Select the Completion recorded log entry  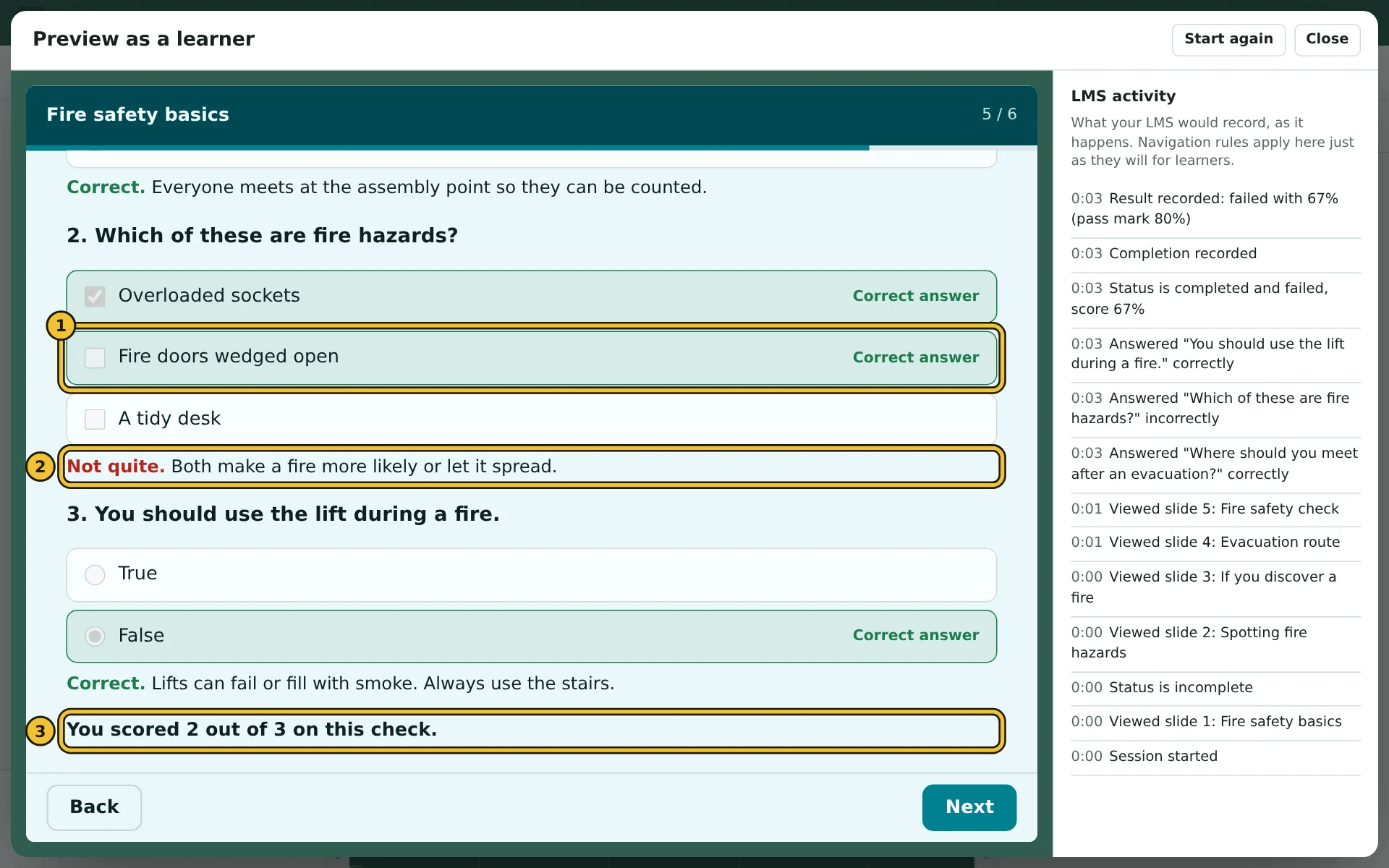(x=1215, y=254)
